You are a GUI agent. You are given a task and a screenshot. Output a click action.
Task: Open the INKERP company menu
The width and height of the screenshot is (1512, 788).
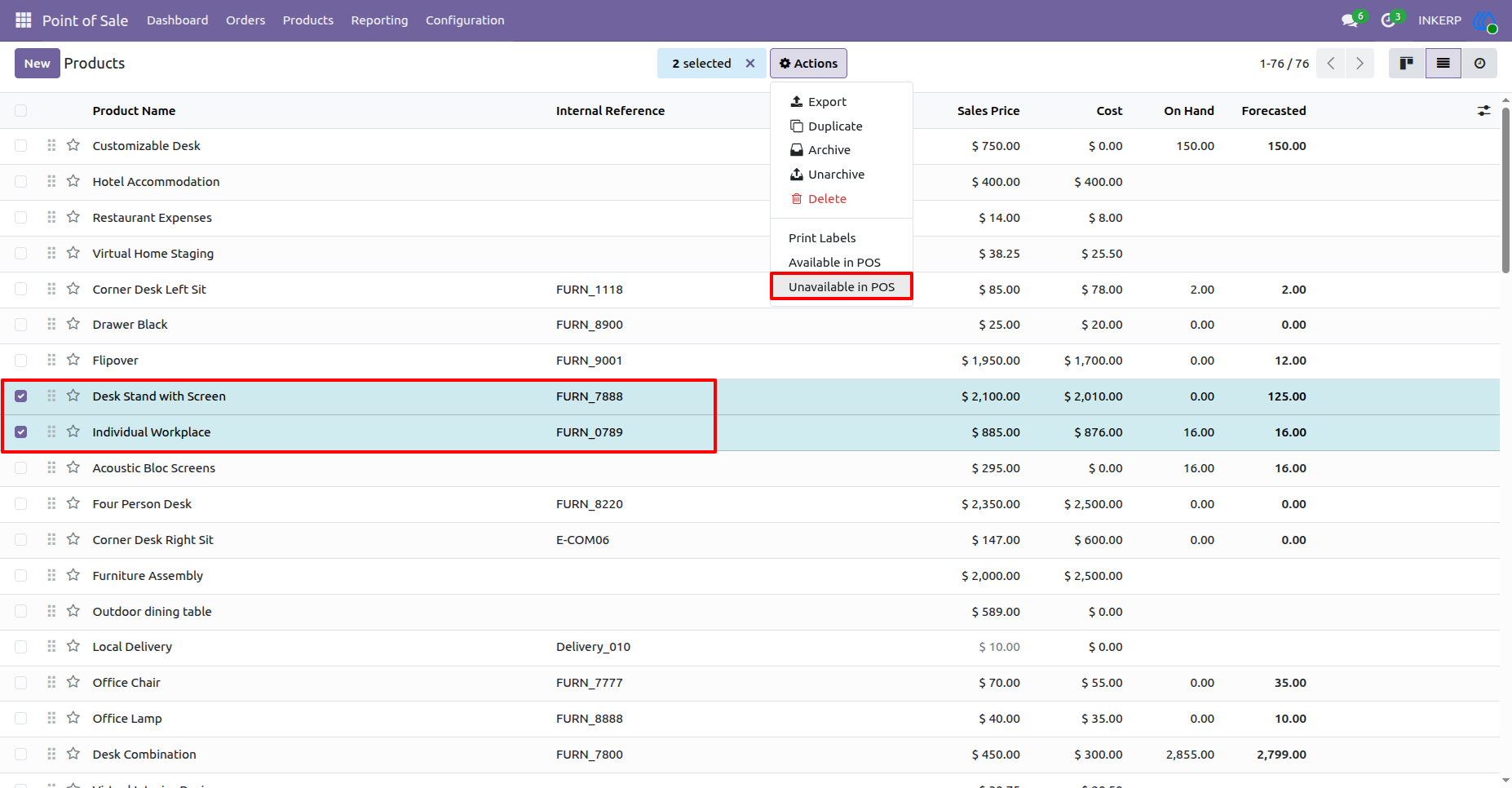(x=1439, y=20)
